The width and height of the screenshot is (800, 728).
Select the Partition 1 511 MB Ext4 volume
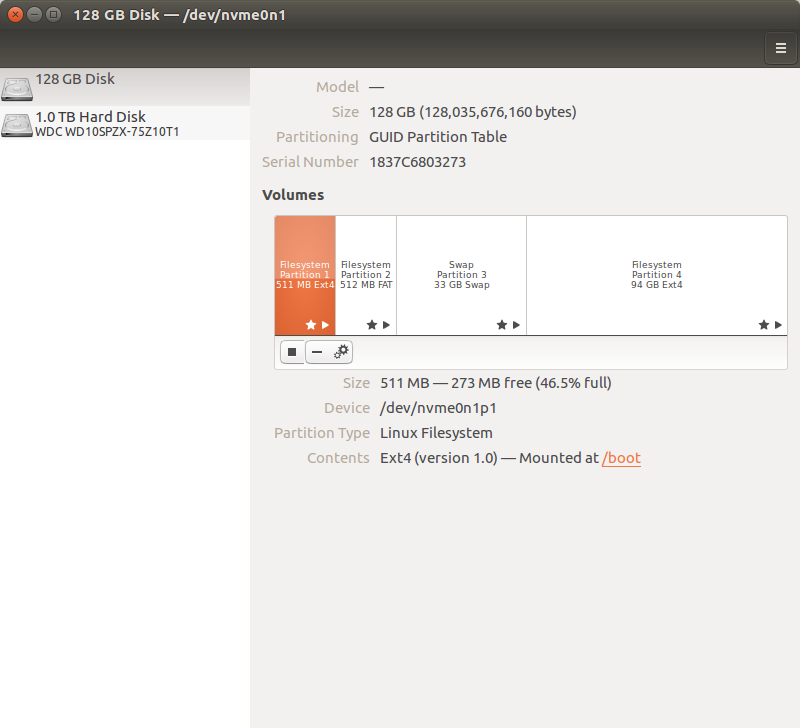pyautogui.click(x=305, y=275)
